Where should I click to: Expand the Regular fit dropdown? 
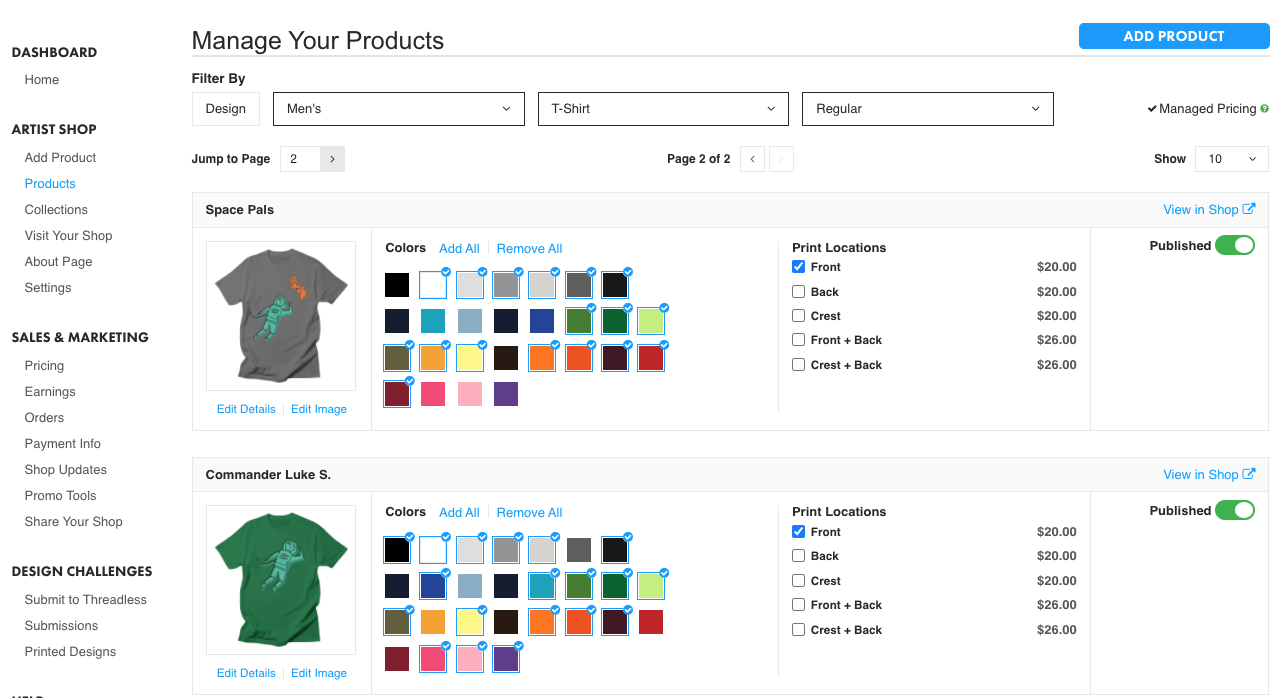(x=928, y=109)
